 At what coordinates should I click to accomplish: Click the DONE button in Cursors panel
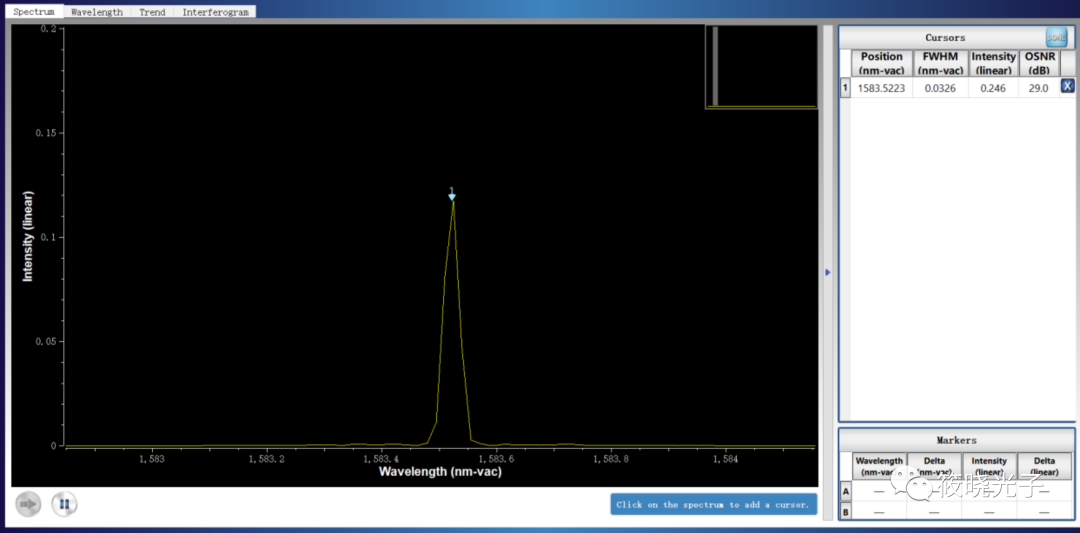pos(1056,37)
